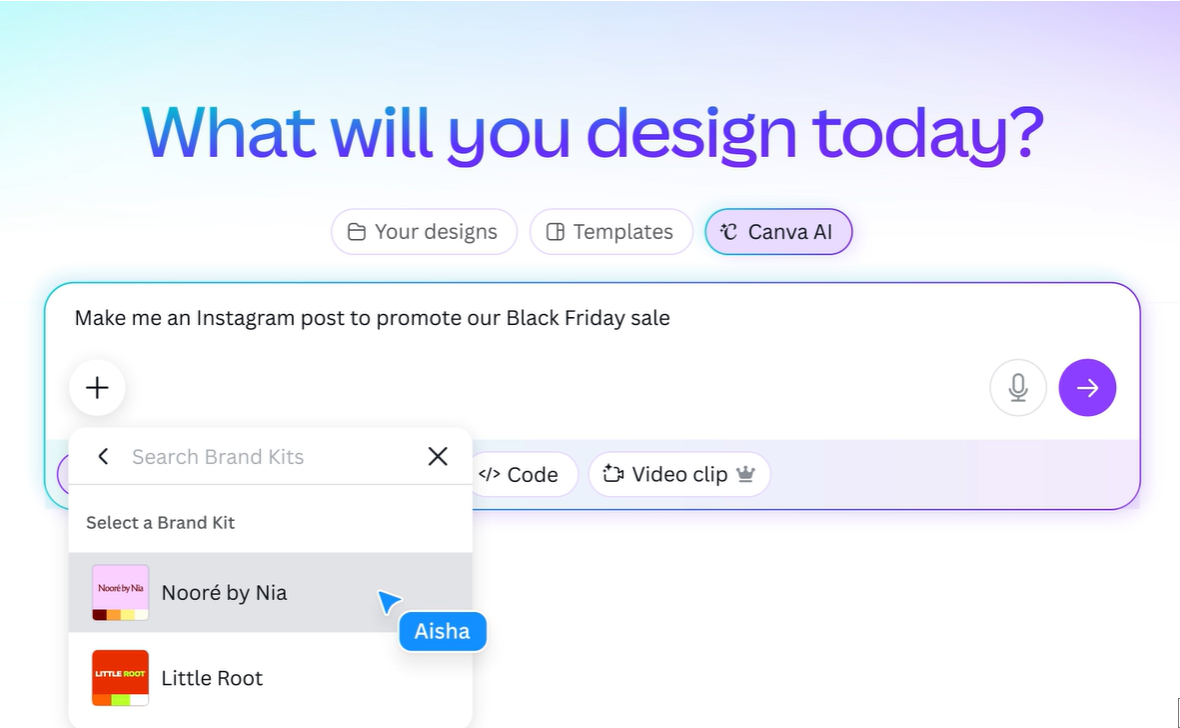This screenshot has width=1180, height=728.
Task: Open Your designs
Action: (x=423, y=231)
